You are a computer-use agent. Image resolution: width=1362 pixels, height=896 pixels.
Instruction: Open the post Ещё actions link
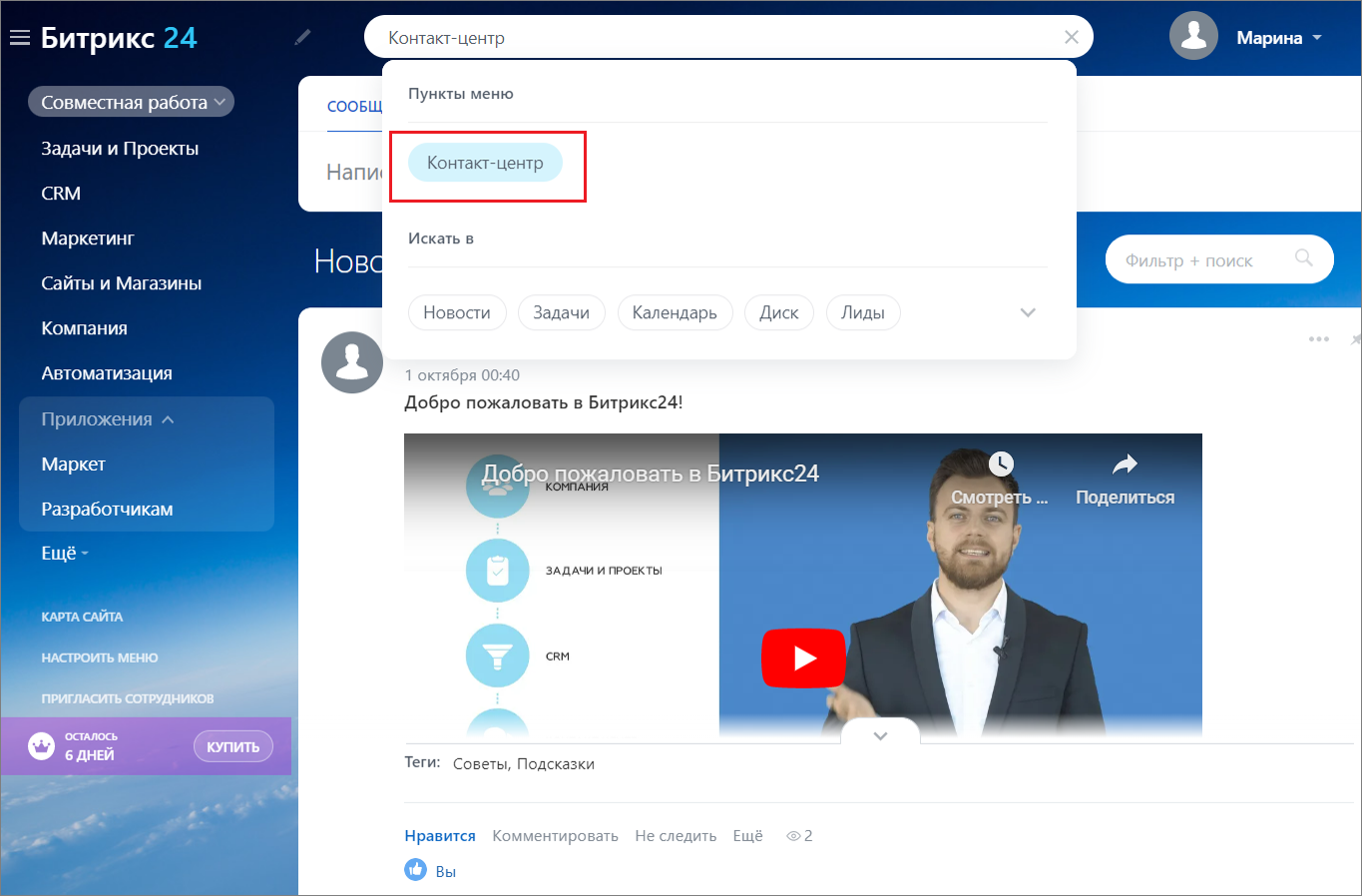click(747, 836)
